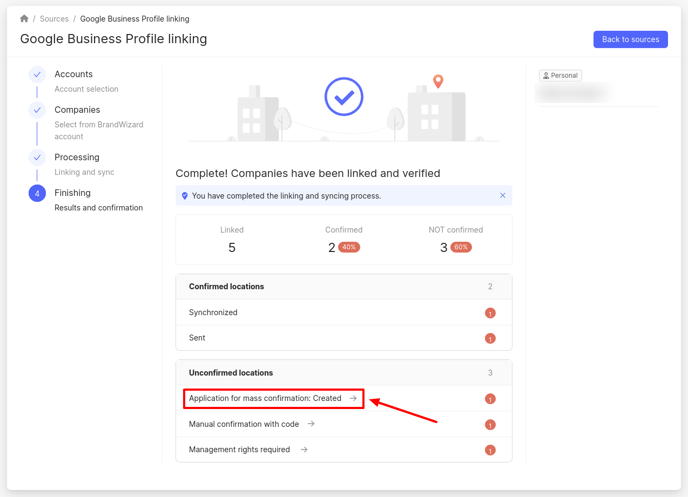The height and width of the screenshot is (497, 688).
Task: Click the 40% Confirmed badge
Action: (349, 247)
